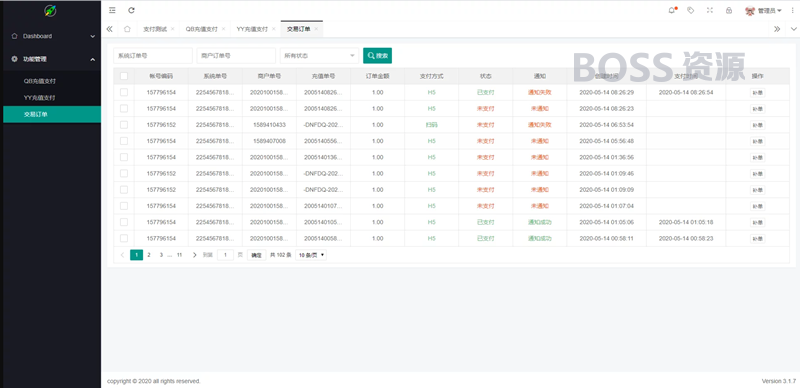The height and width of the screenshot is (388, 800).
Task: Click the home icon beside Dashboard
Action: click(14, 36)
